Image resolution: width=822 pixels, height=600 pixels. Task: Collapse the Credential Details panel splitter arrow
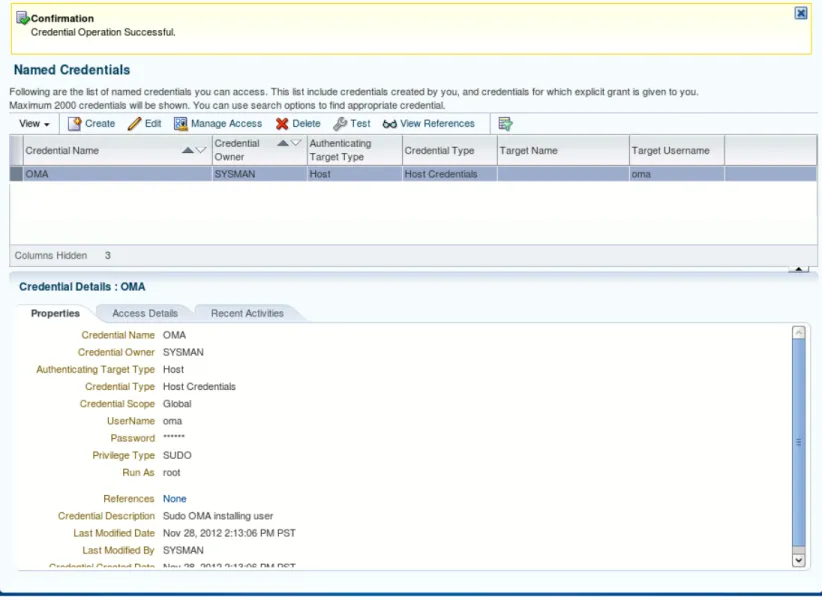click(798, 269)
